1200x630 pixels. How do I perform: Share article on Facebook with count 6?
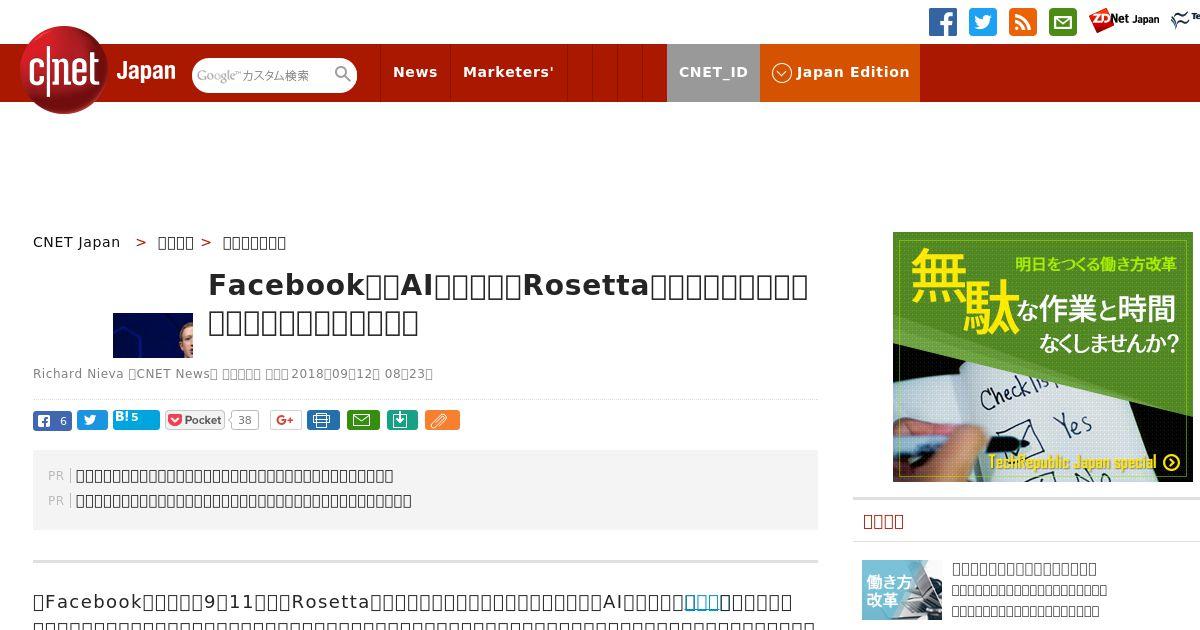coord(52,420)
